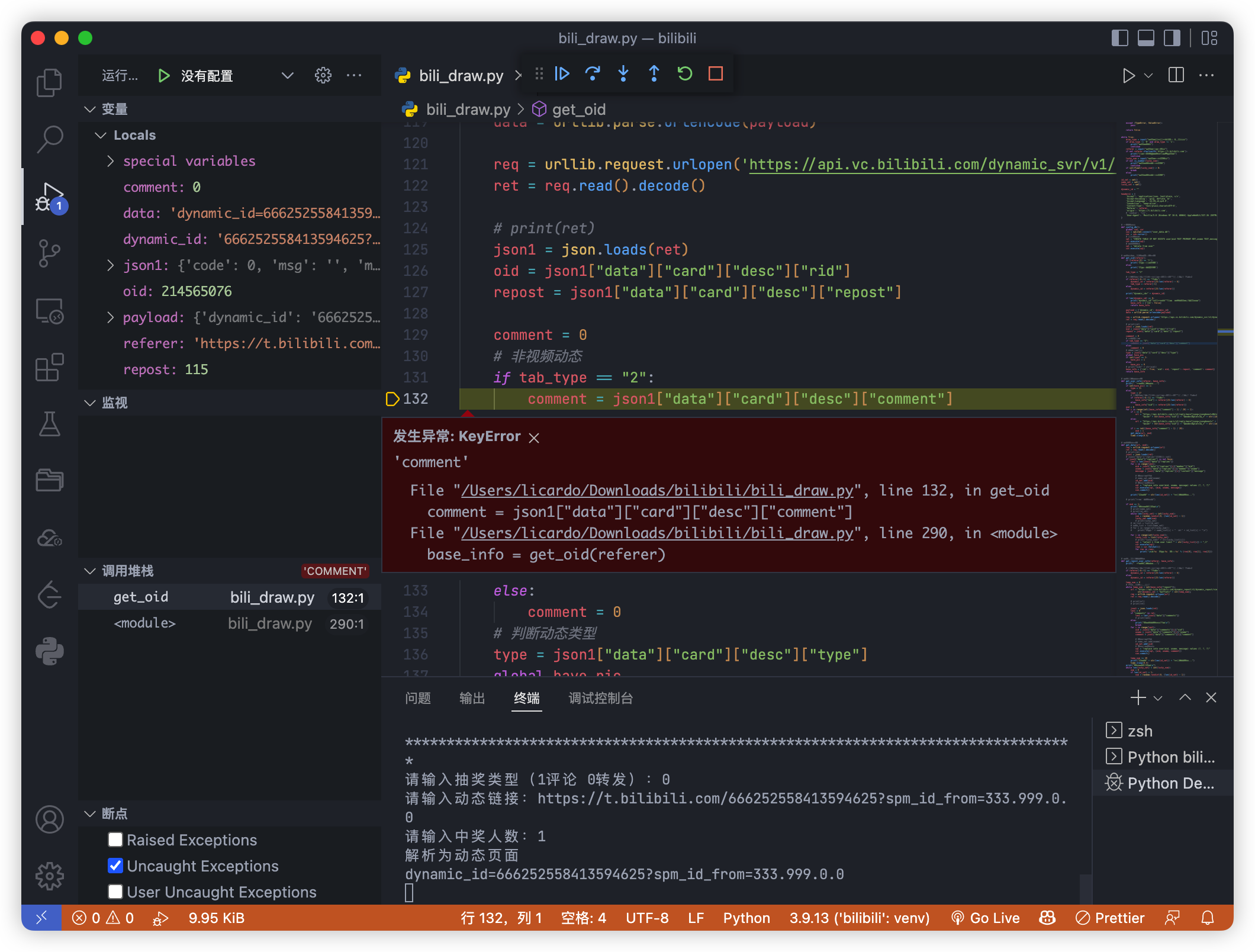Open the Run and Debug view

[50, 197]
